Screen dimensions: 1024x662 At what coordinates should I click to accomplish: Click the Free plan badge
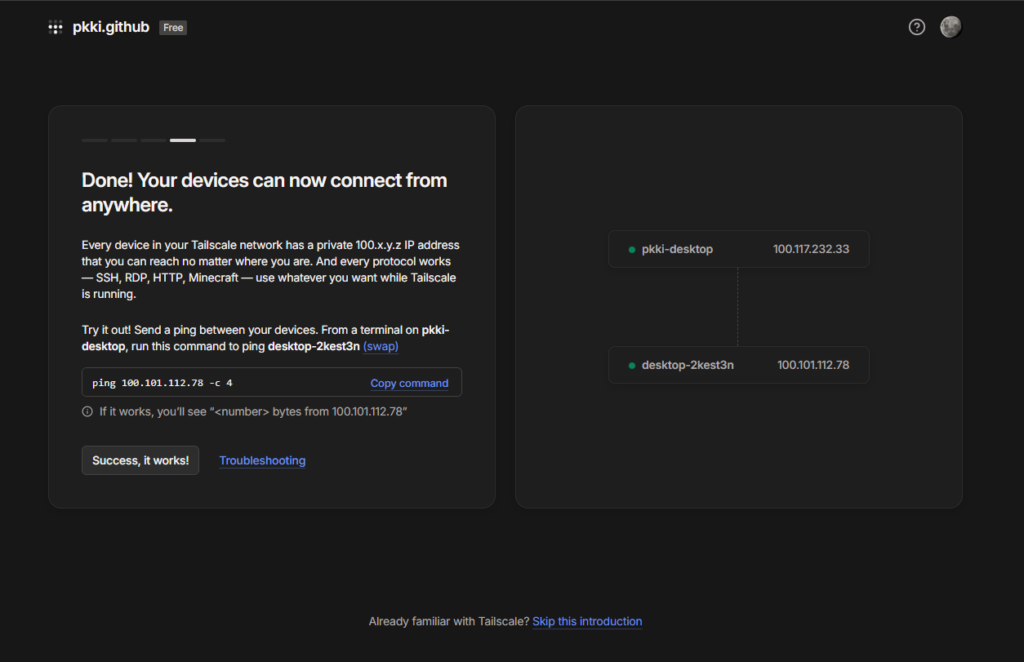point(173,28)
